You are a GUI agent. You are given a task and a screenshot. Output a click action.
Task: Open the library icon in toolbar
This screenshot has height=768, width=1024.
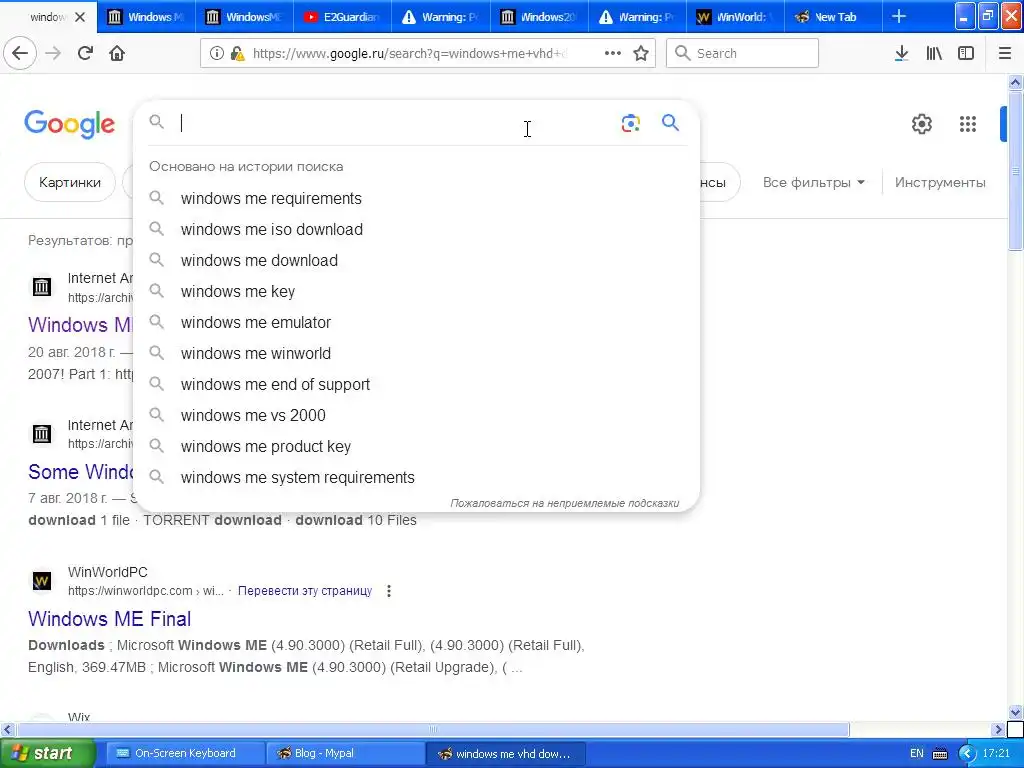(934, 53)
